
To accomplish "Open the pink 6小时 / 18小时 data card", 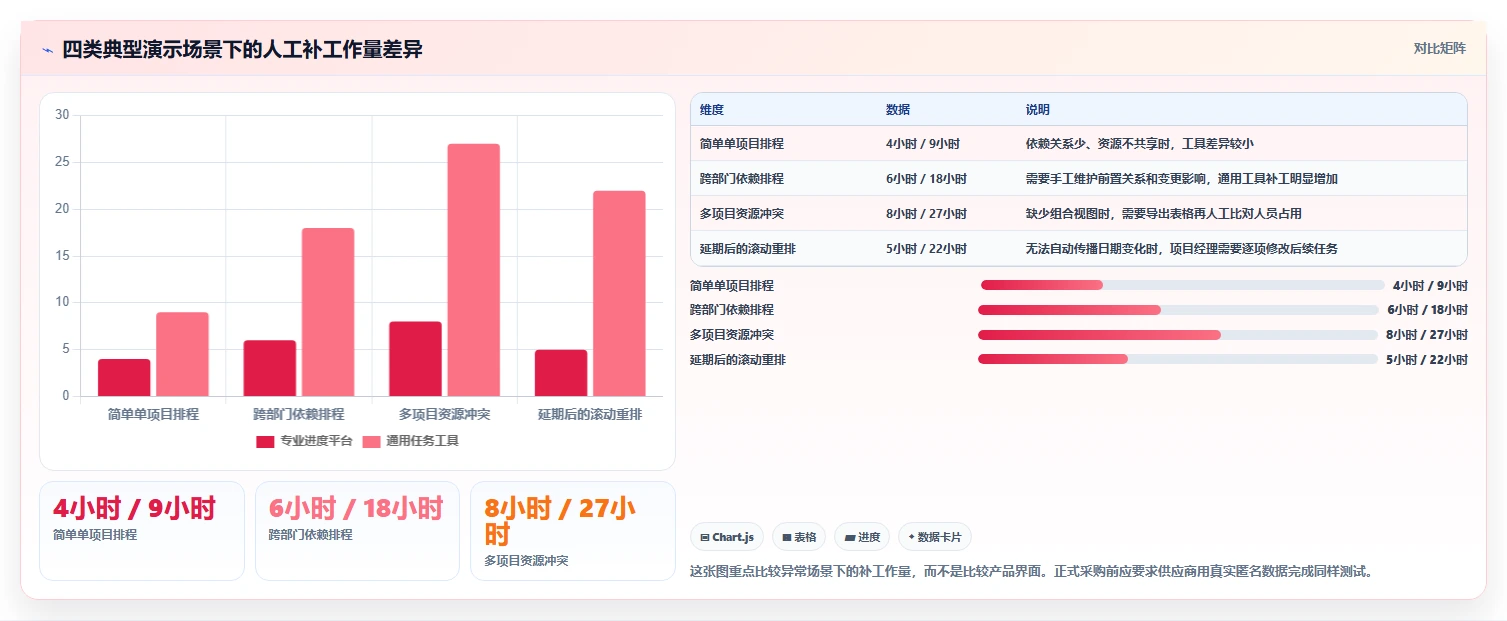I will 357,531.
